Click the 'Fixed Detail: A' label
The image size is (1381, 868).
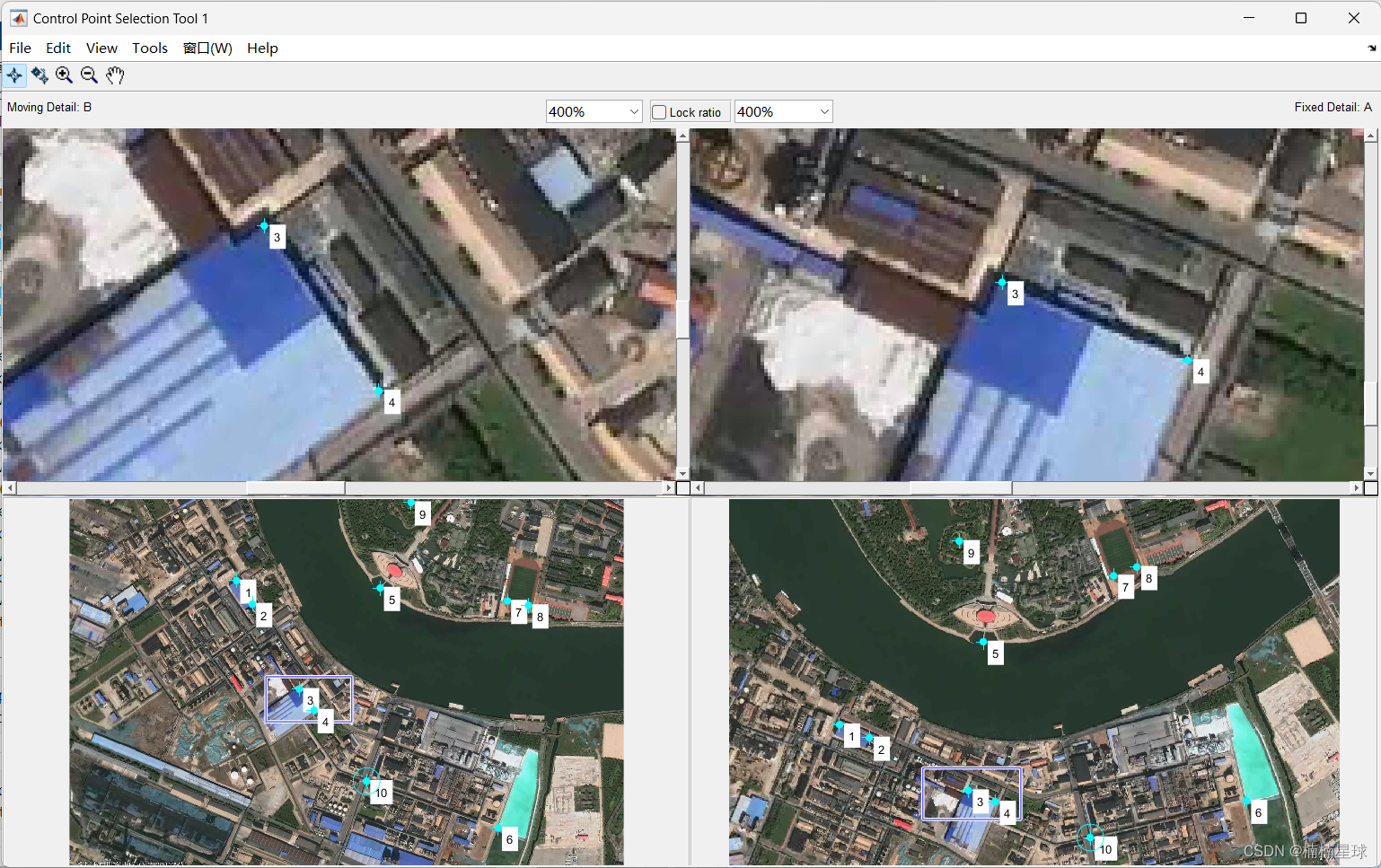click(x=1333, y=107)
